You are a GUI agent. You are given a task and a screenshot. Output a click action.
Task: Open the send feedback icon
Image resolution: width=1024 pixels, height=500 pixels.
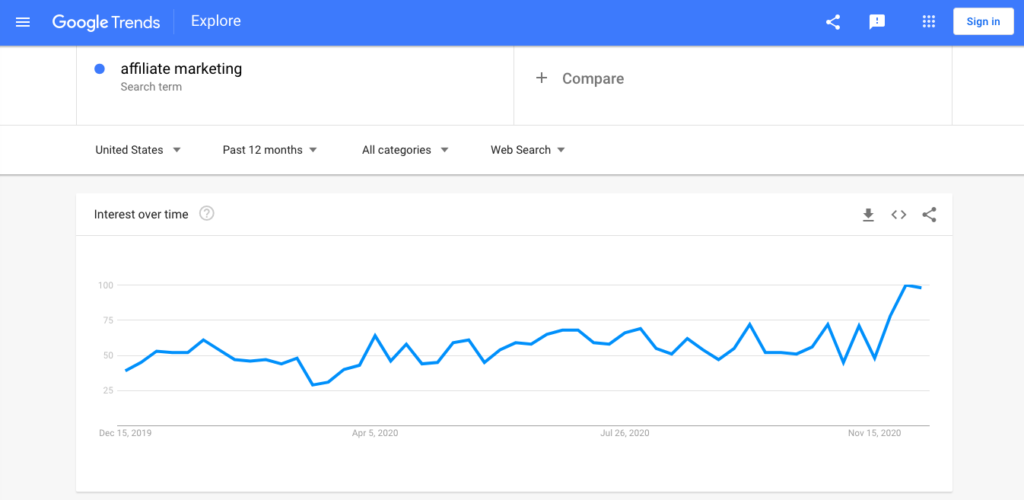coord(877,22)
